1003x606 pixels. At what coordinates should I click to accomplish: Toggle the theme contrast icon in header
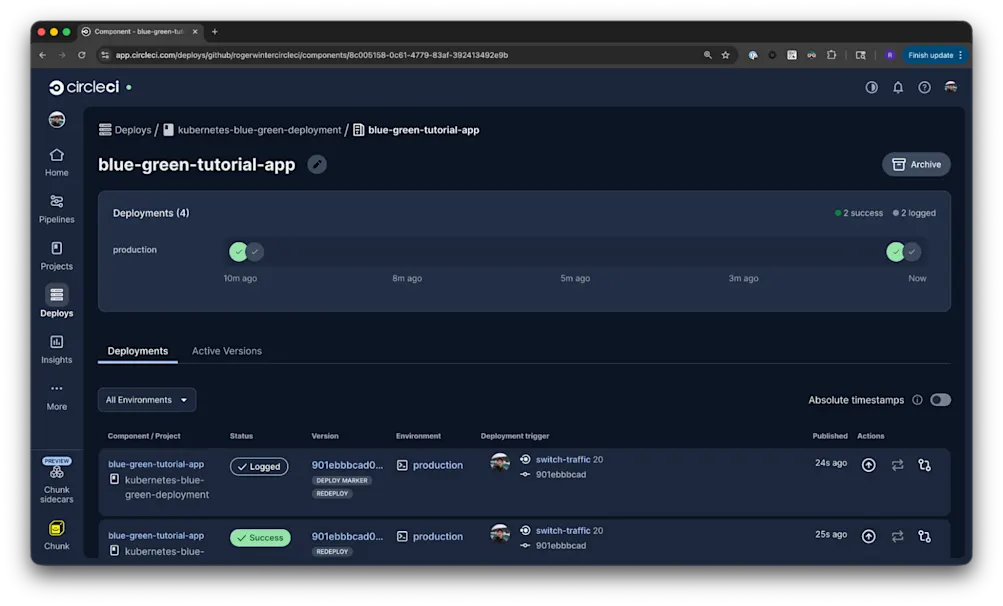tap(871, 87)
